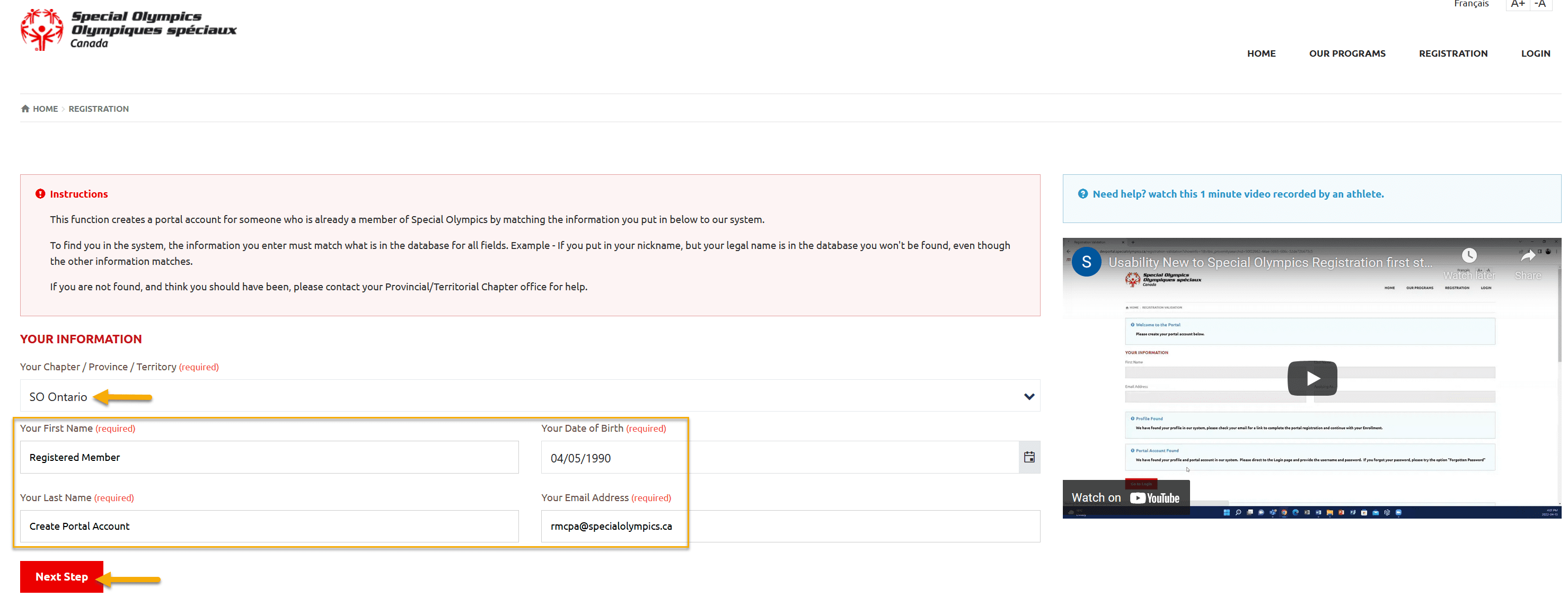Click the Your First Name field
Image resolution: width=1568 pixels, height=597 pixels.
coord(269,457)
